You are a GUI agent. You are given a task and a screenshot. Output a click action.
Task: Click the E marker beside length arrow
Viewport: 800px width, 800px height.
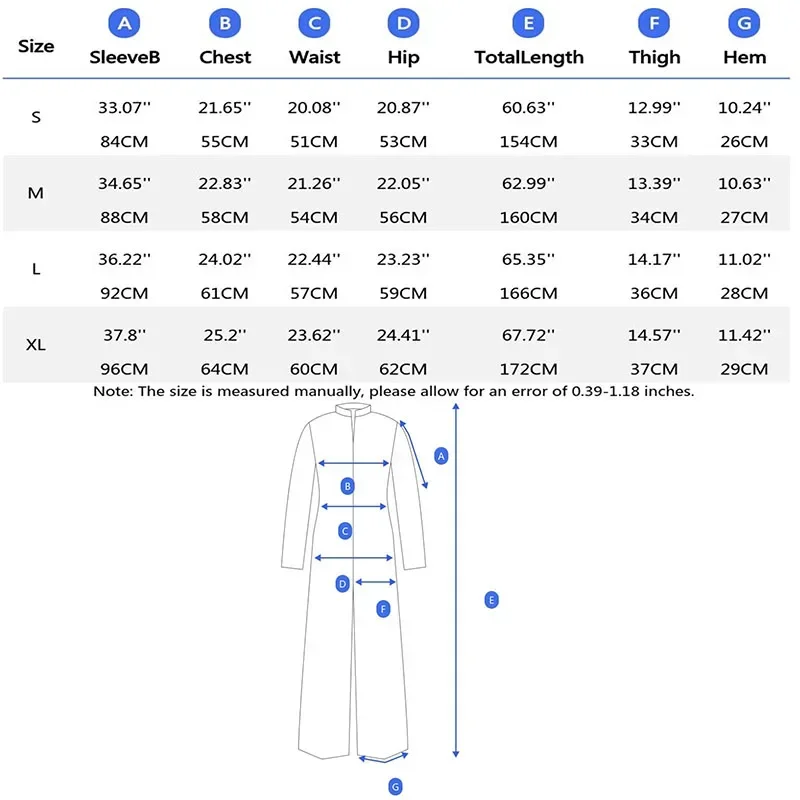tap(491, 600)
